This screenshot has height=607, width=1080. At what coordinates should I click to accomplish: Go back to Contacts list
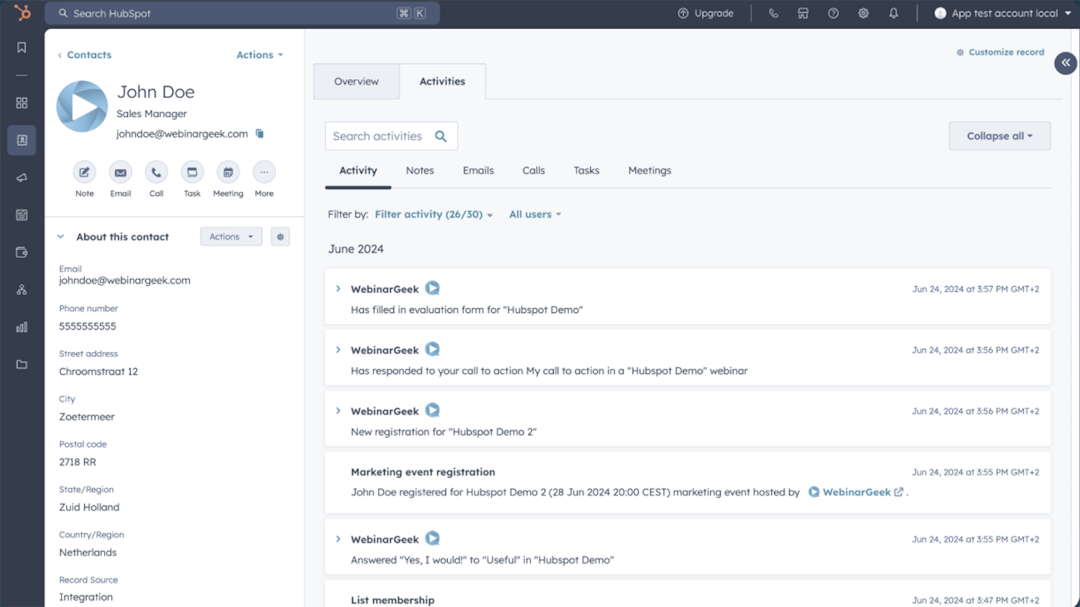(84, 55)
